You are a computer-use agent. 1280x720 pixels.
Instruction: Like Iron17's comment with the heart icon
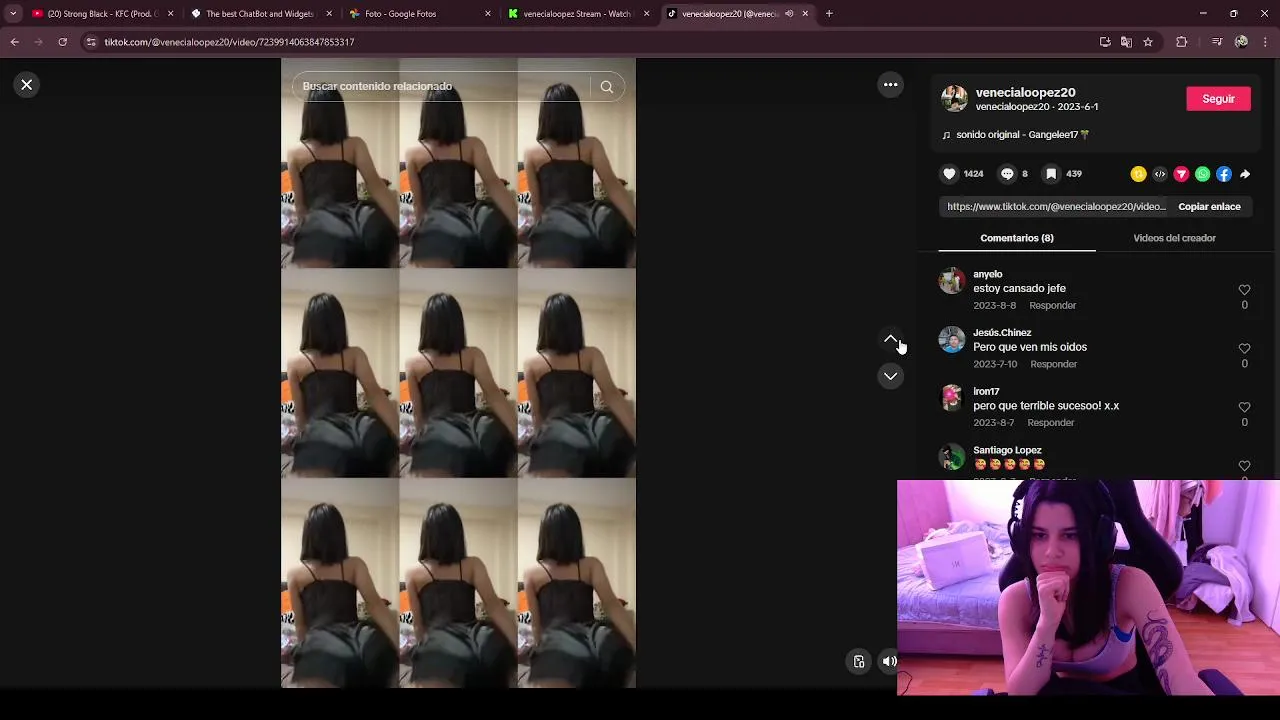click(x=1244, y=407)
